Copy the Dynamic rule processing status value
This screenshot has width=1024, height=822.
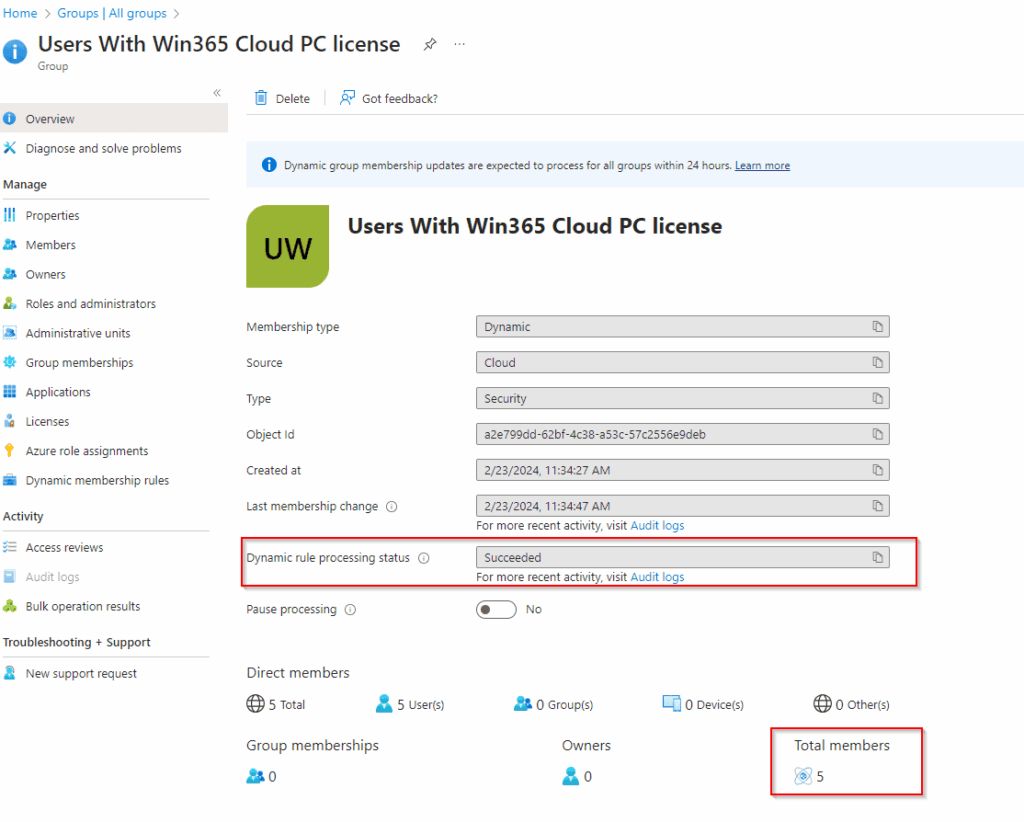(877, 558)
